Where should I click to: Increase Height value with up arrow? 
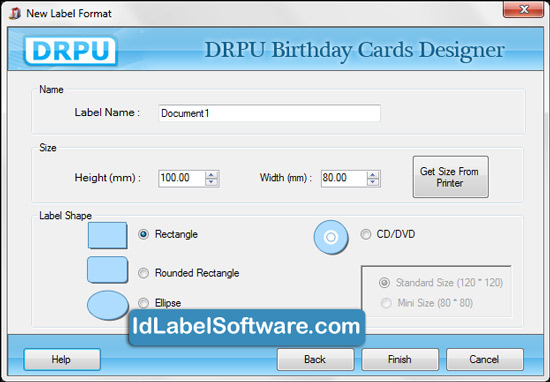tap(211, 174)
